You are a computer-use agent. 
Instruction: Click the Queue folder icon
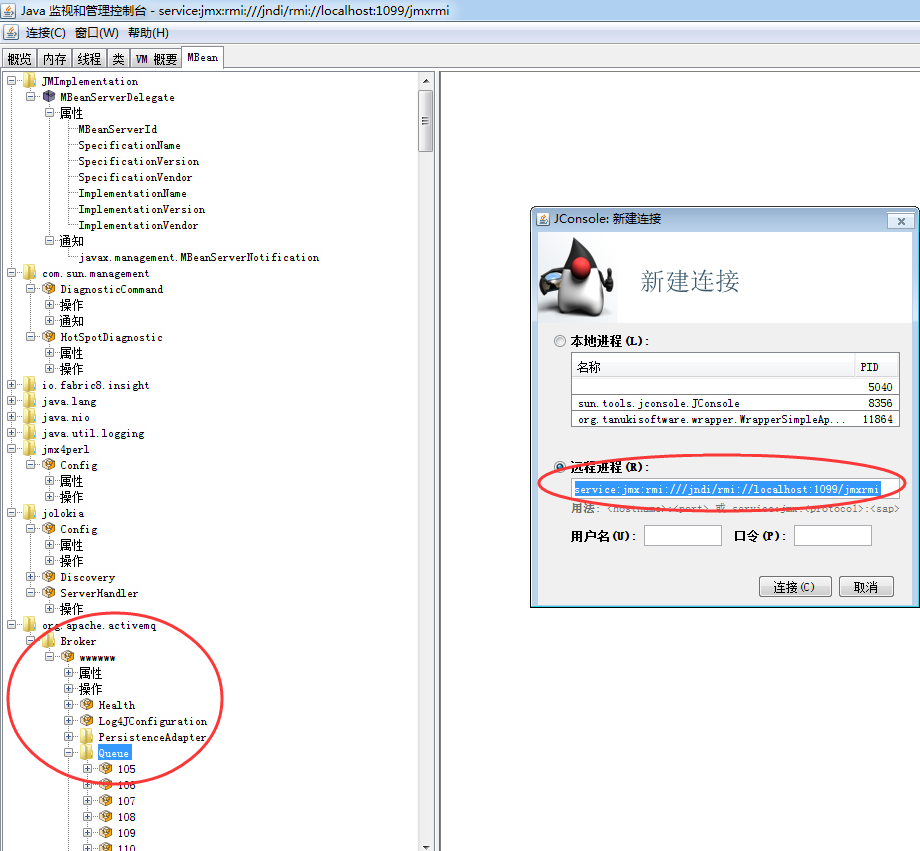(x=87, y=752)
